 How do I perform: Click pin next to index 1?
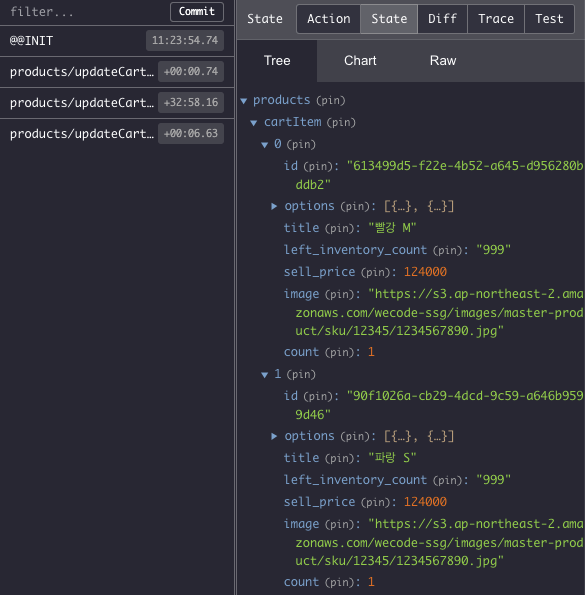(301, 375)
